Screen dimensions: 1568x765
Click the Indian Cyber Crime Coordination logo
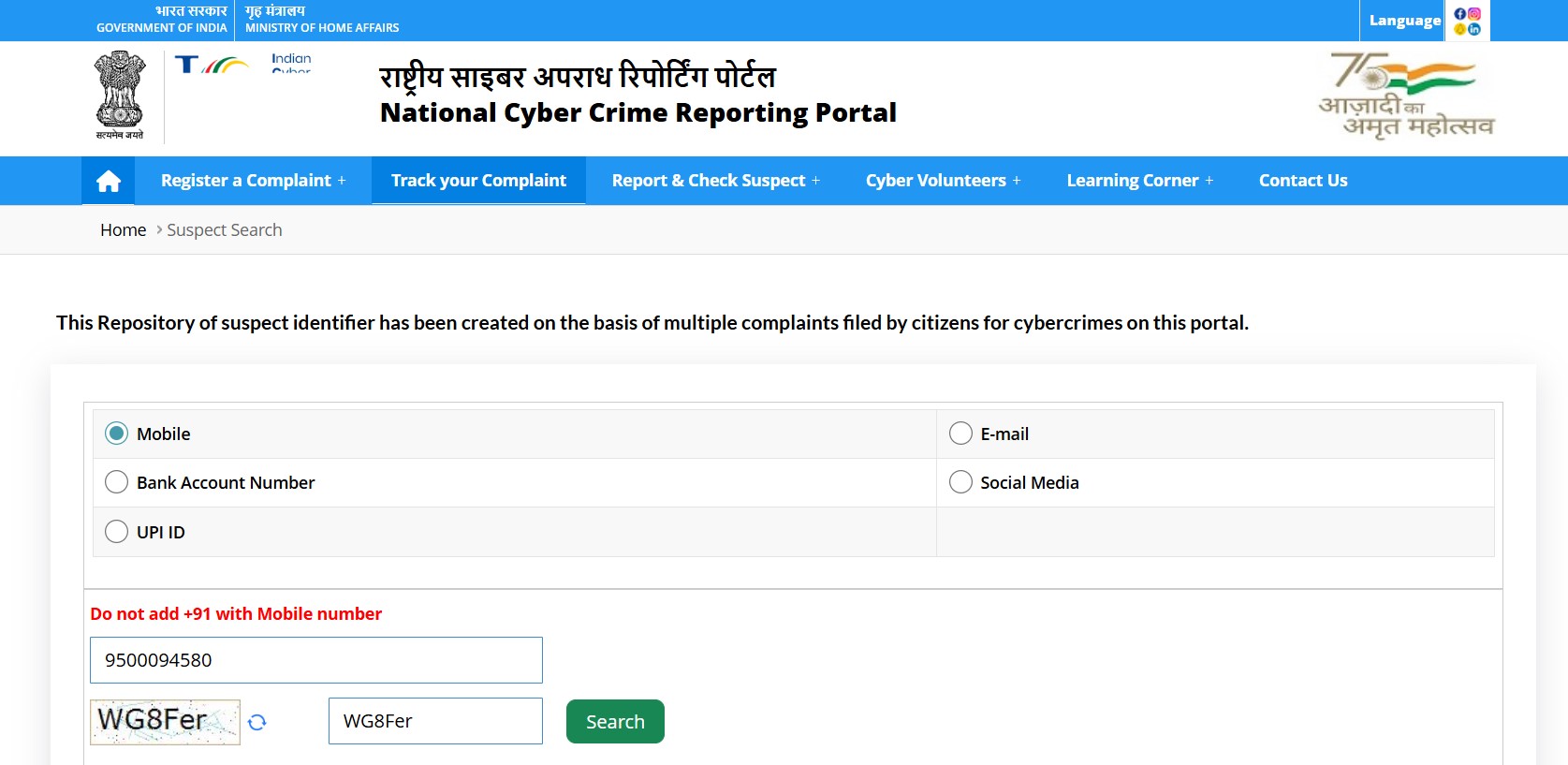[x=243, y=64]
